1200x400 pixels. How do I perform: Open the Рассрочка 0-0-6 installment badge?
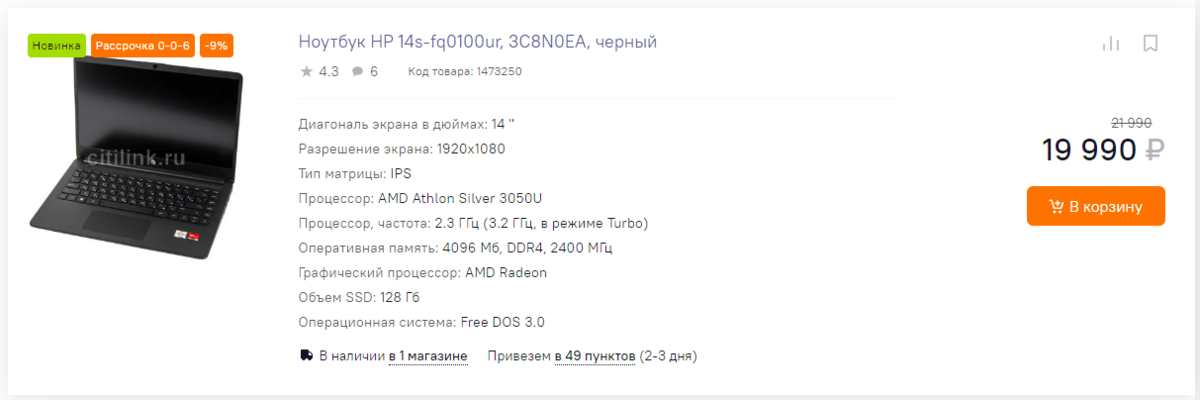[142, 46]
